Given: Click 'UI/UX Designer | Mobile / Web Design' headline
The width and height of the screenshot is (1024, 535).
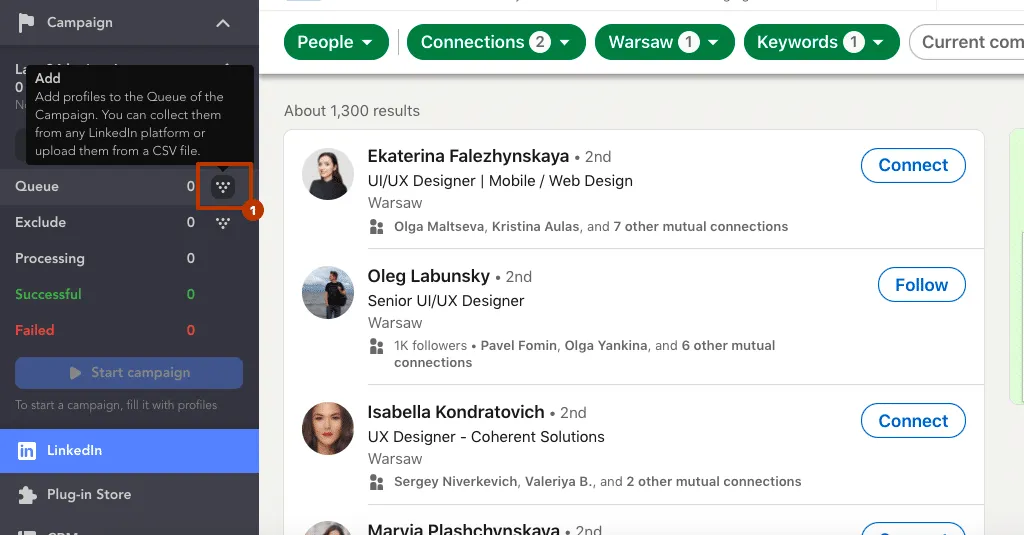Looking at the screenshot, I should point(500,181).
